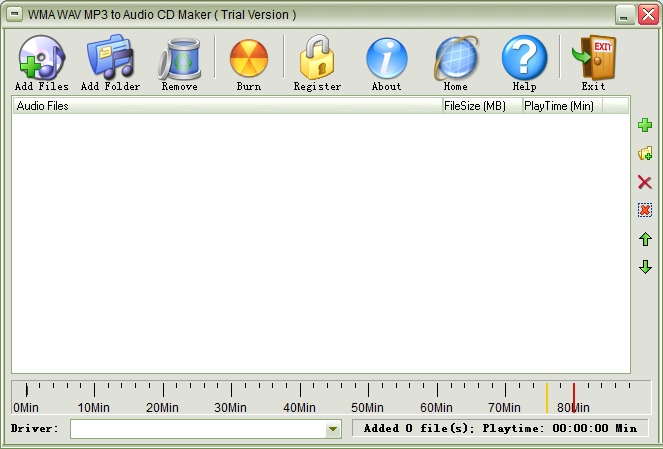Move the file up with the green up arrow
The image size is (663, 449).
click(645, 239)
